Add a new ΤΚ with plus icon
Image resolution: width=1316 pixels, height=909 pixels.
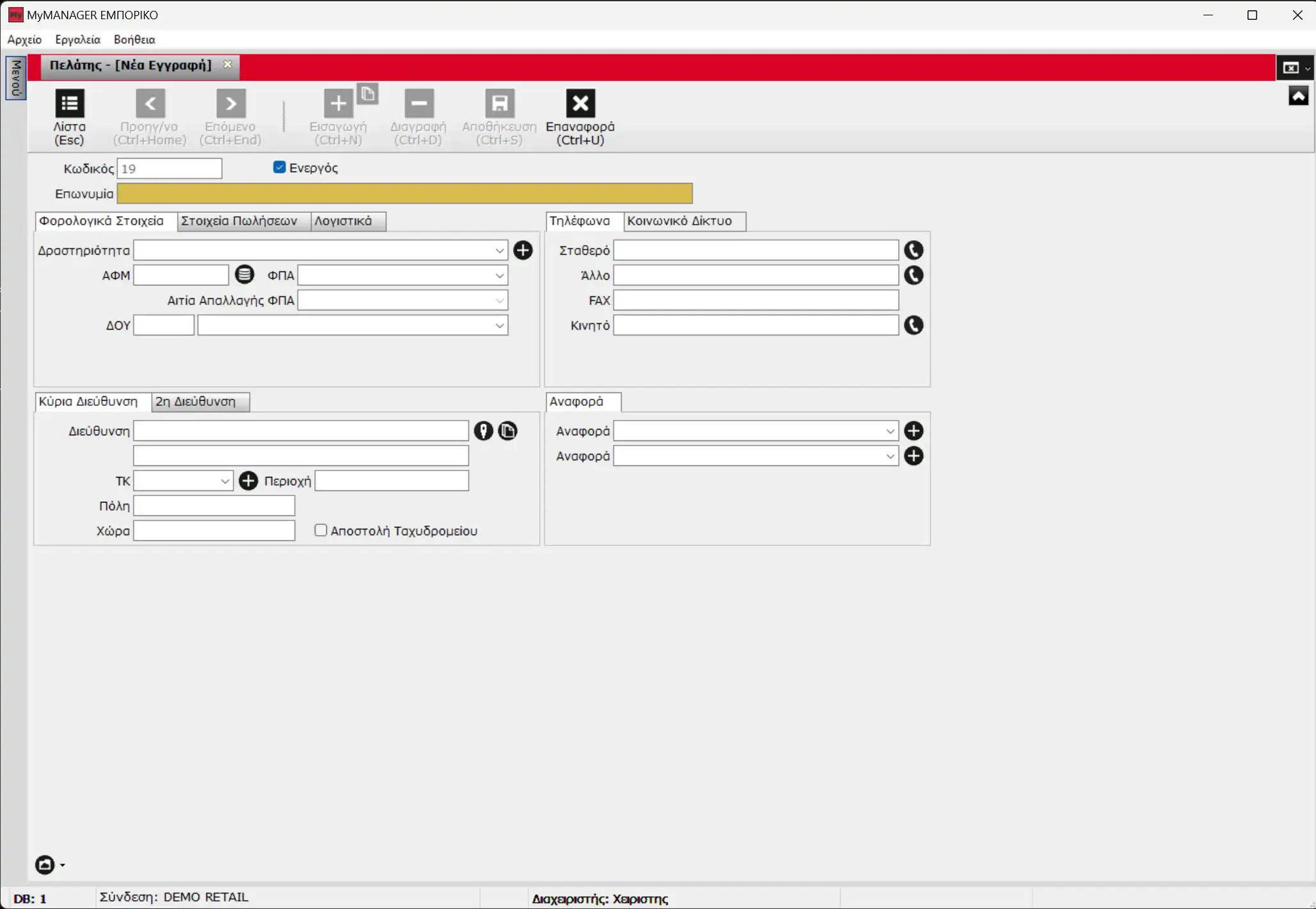click(x=248, y=481)
